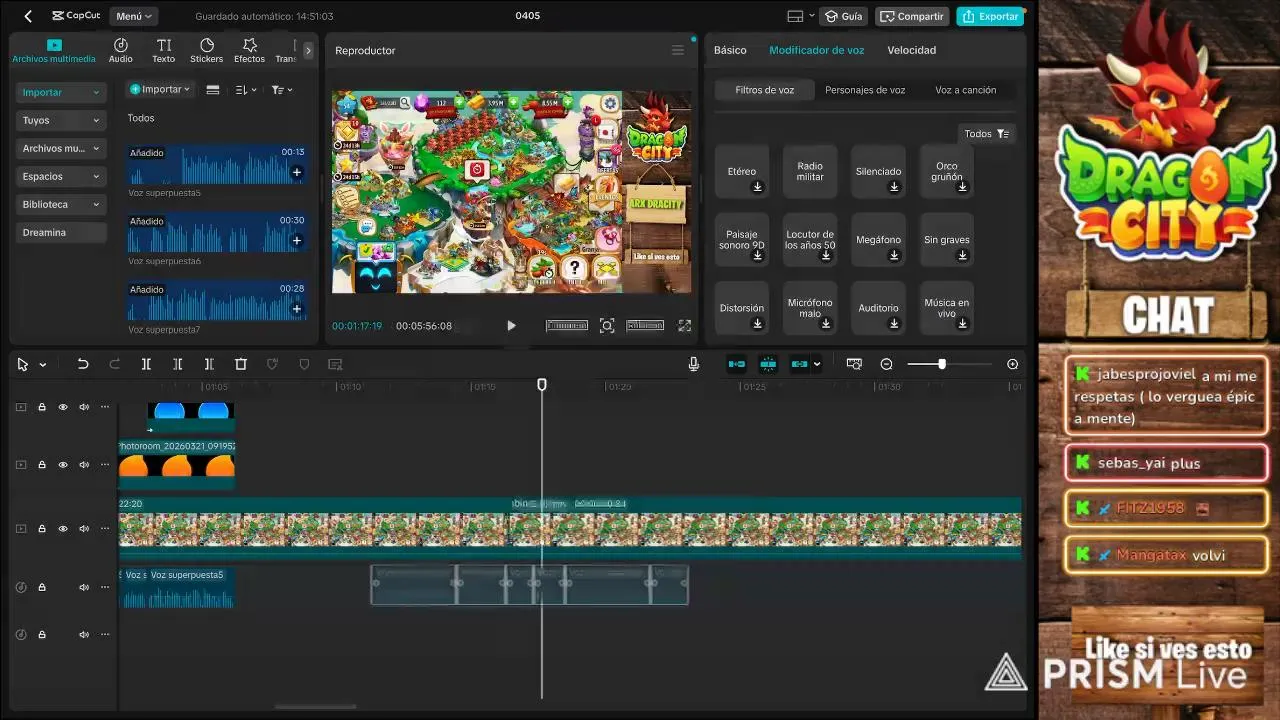Open the Personajes de voz tab
1280x720 pixels.
[x=865, y=90]
